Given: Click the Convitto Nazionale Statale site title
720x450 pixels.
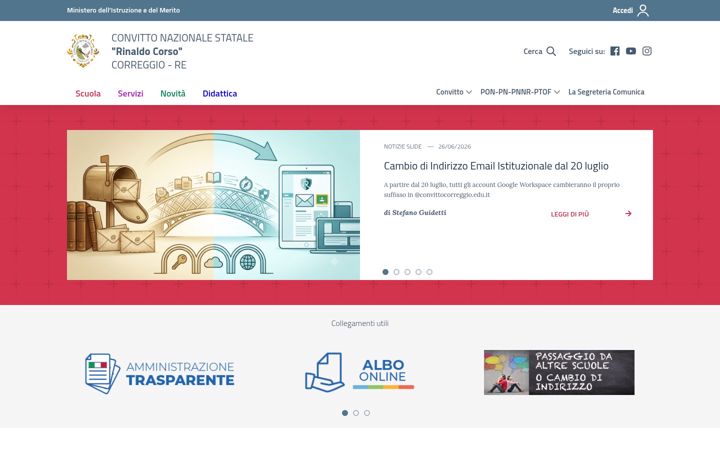Looking at the screenshot, I should tap(182, 51).
